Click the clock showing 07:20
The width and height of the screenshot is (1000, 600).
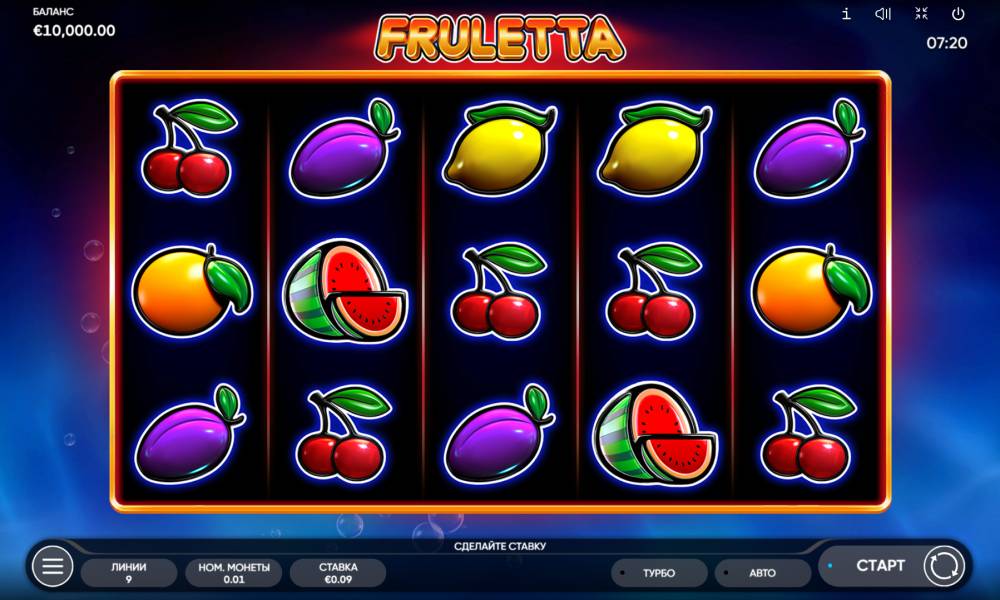tap(946, 43)
